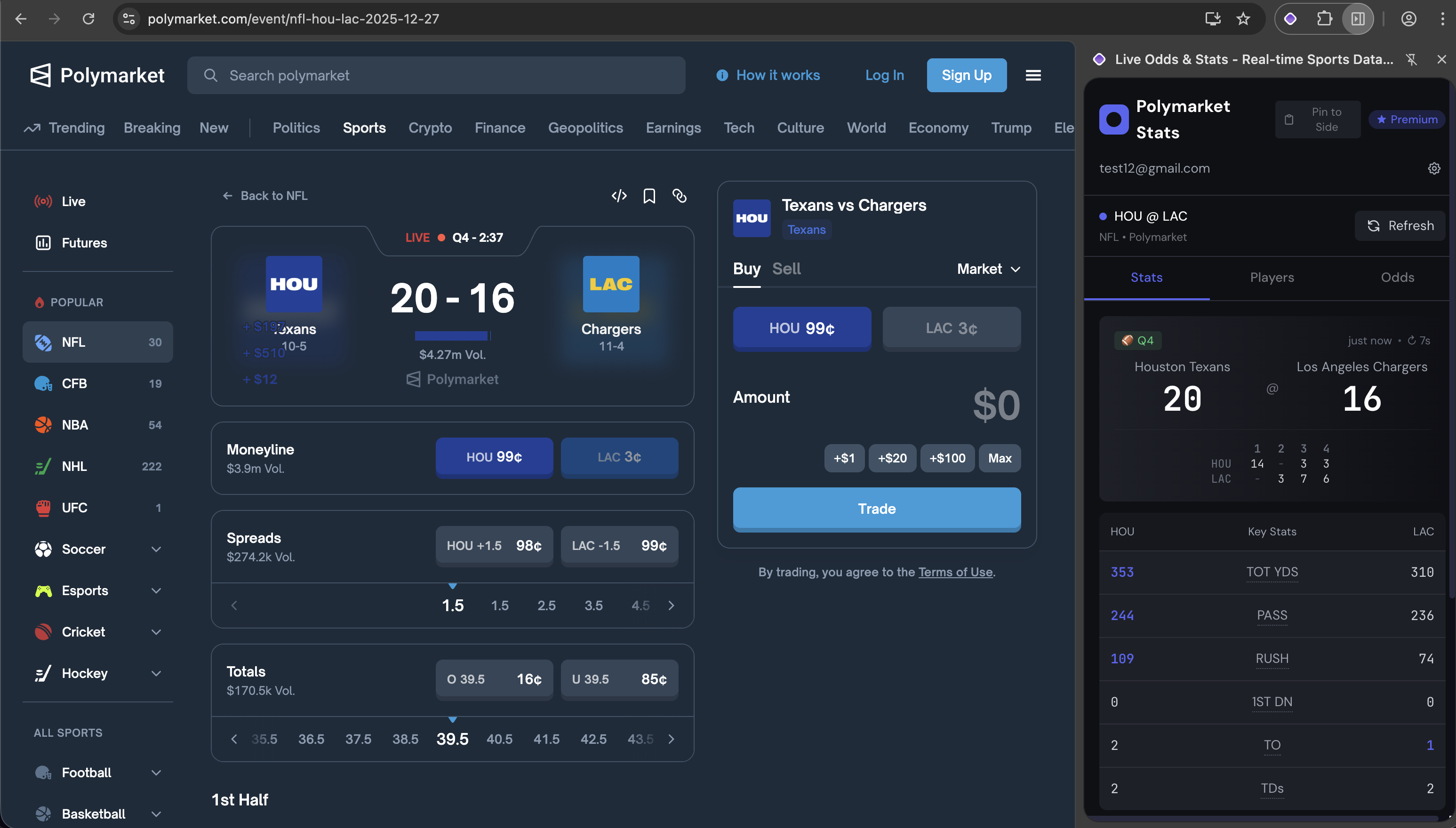Open the Terms of Use link

click(955, 572)
